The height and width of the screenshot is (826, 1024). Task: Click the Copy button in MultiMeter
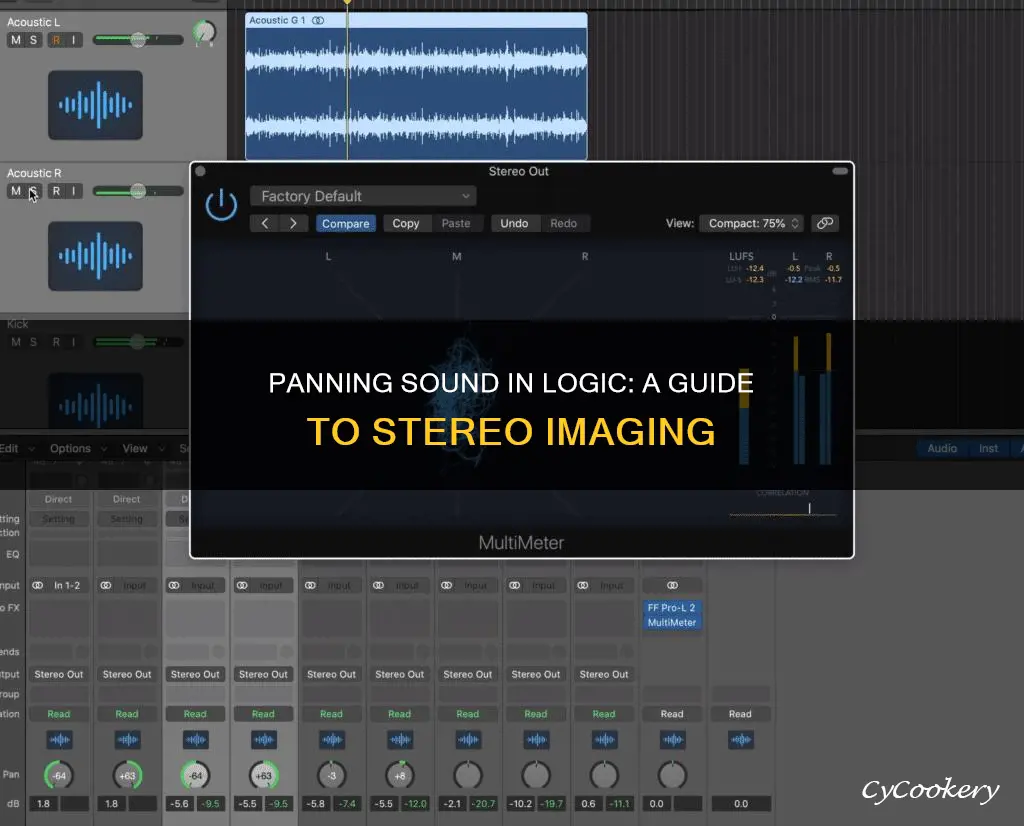[406, 223]
